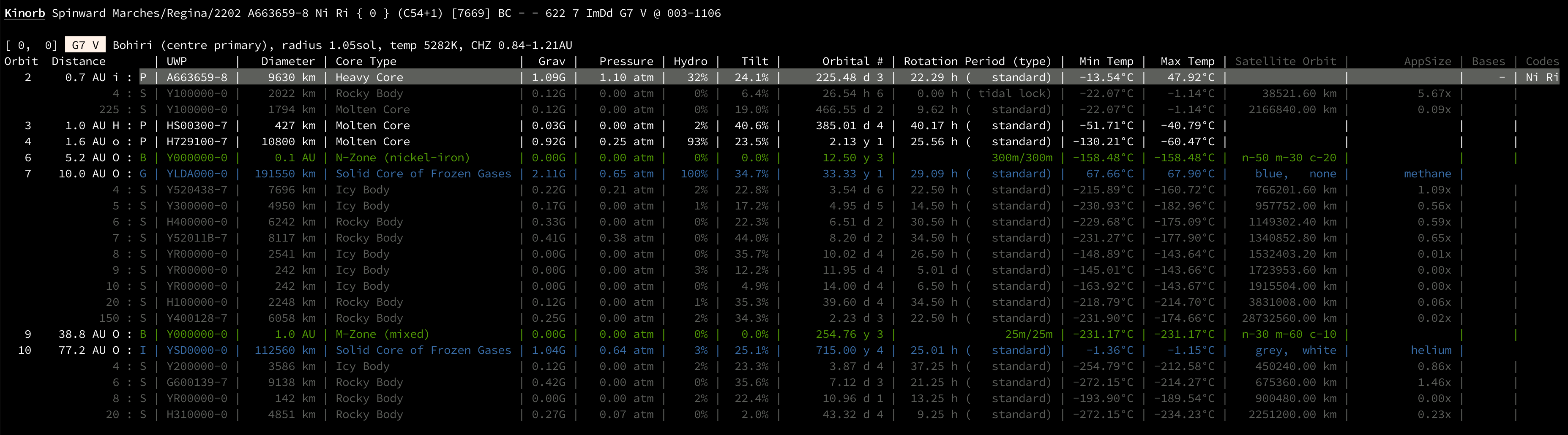Select the 450240.00 km satellite orbit
1568x435 pixels.
pyautogui.click(x=1296, y=366)
